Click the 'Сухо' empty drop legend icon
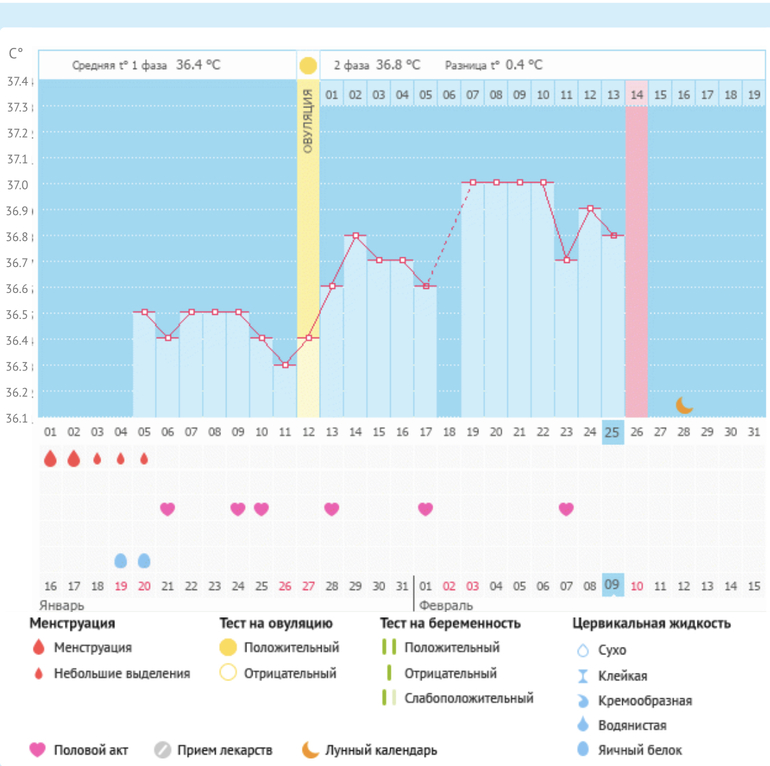This screenshot has width=770, height=766. point(582,650)
